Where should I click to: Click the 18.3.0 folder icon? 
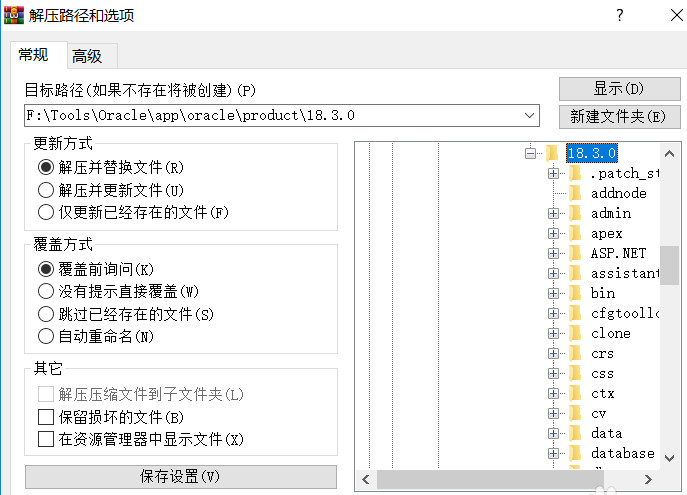tap(551, 153)
